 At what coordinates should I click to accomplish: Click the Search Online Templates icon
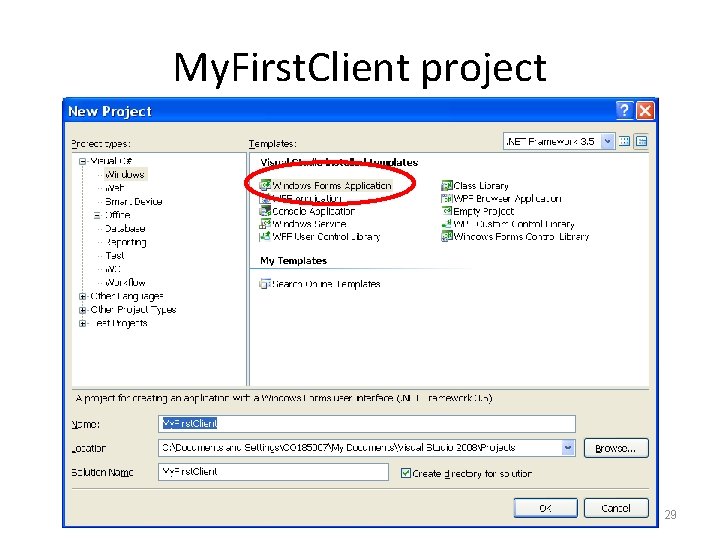tap(265, 284)
